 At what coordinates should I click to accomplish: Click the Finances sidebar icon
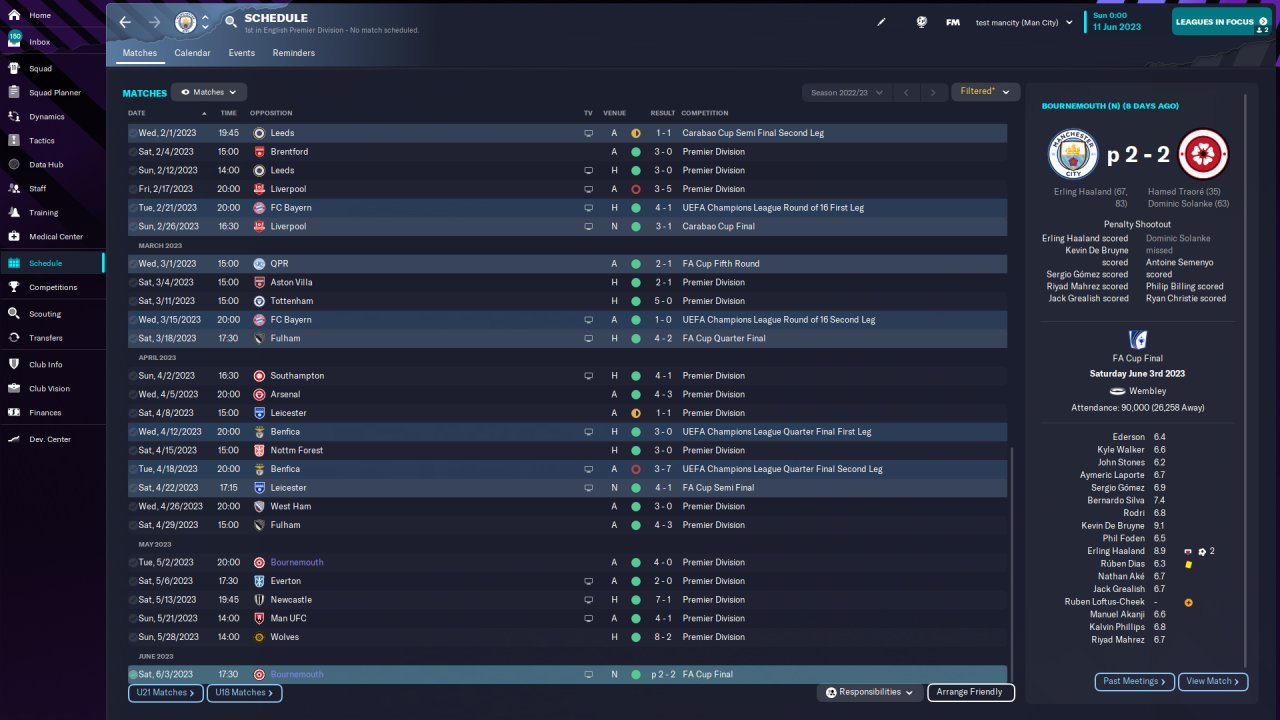click(x=14, y=413)
